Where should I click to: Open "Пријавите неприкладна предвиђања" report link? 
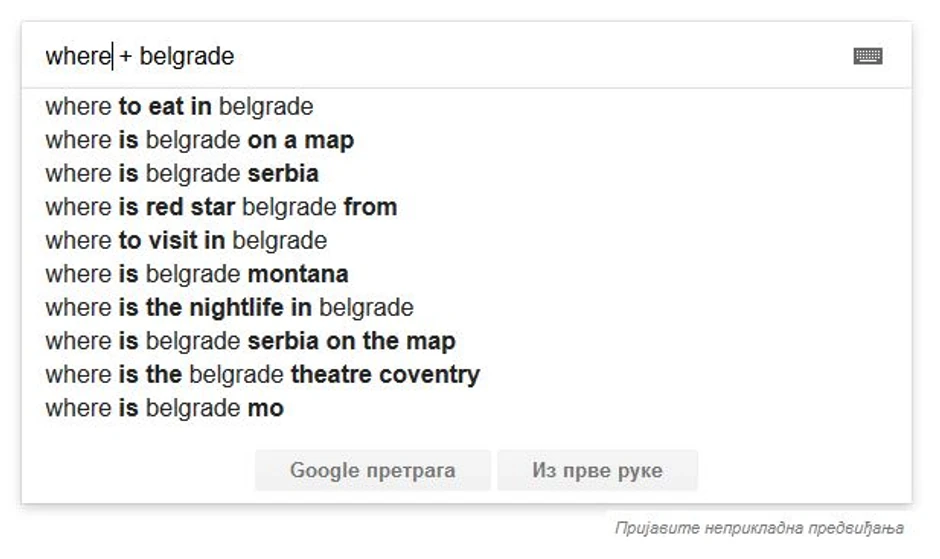(x=759, y=527)
